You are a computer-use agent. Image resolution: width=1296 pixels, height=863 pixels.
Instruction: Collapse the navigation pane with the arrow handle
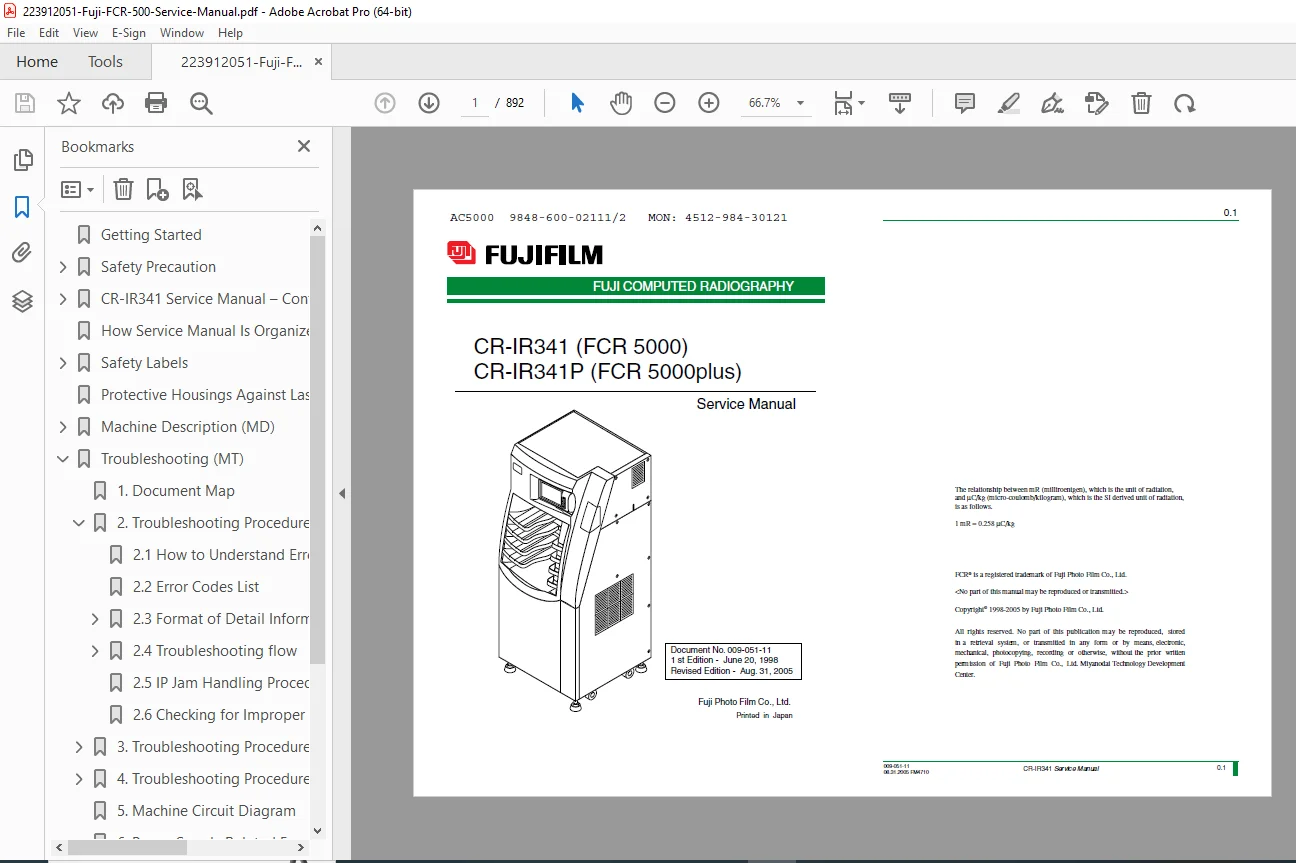pyautogui.click(x=341, y=493)
